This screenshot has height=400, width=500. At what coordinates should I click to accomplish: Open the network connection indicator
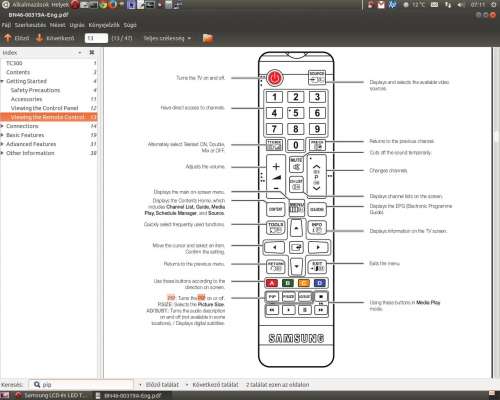click(x=448, y=5)
